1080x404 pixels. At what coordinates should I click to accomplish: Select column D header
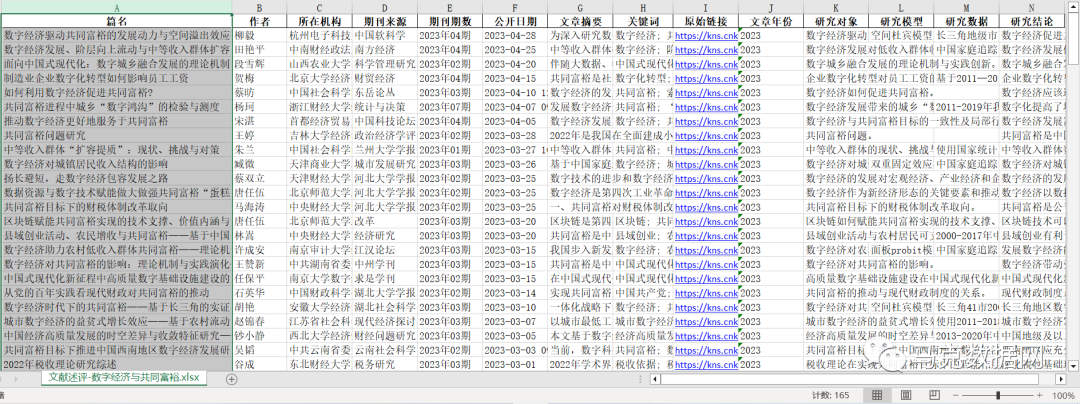point(385,6)
